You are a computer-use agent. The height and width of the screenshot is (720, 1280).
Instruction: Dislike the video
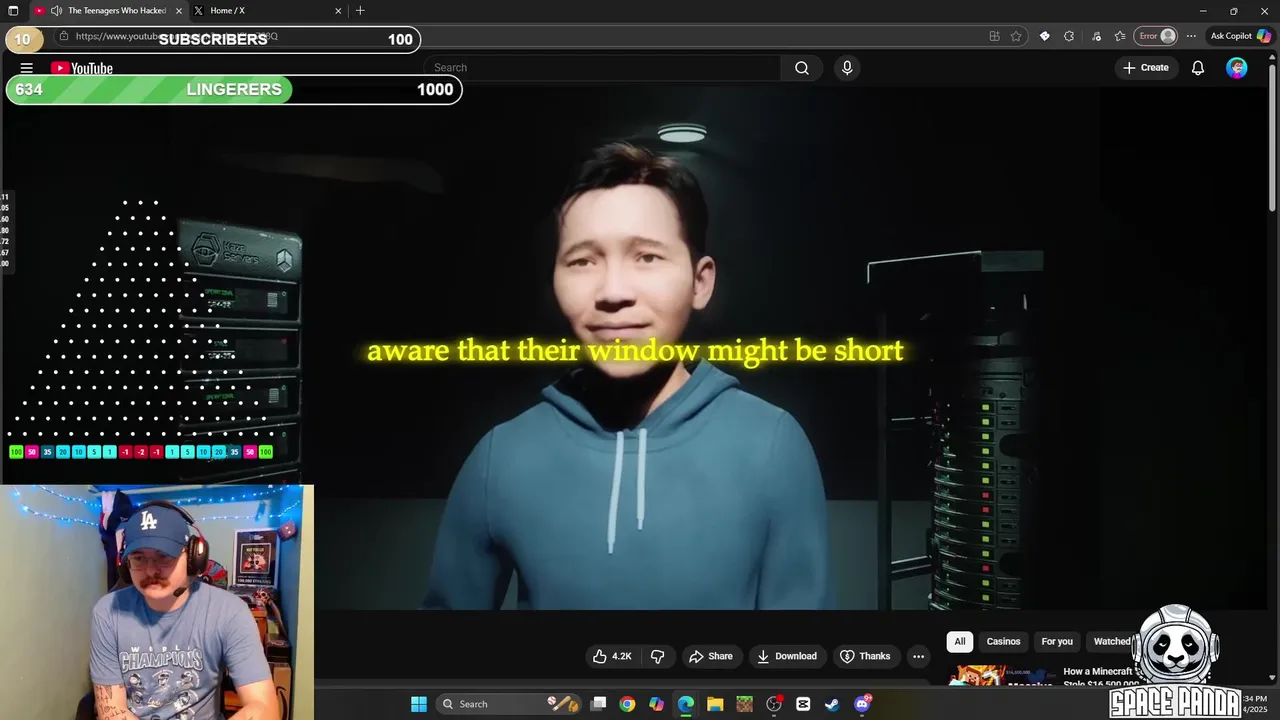tap(657, 656)
